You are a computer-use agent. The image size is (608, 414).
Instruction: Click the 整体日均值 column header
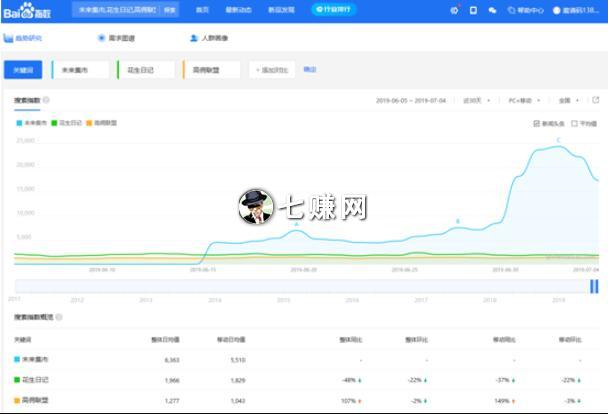coord(165,340)
